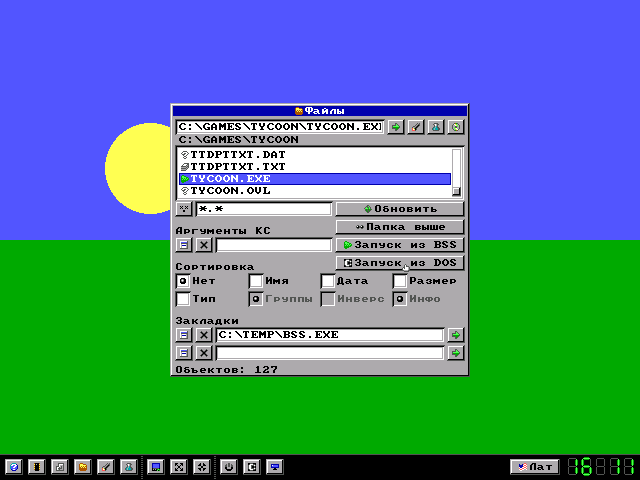This screenshot has height=480, width=640.
Task: Click the wildcard mask icon left of *.*
Action: [x=184, y=209]
